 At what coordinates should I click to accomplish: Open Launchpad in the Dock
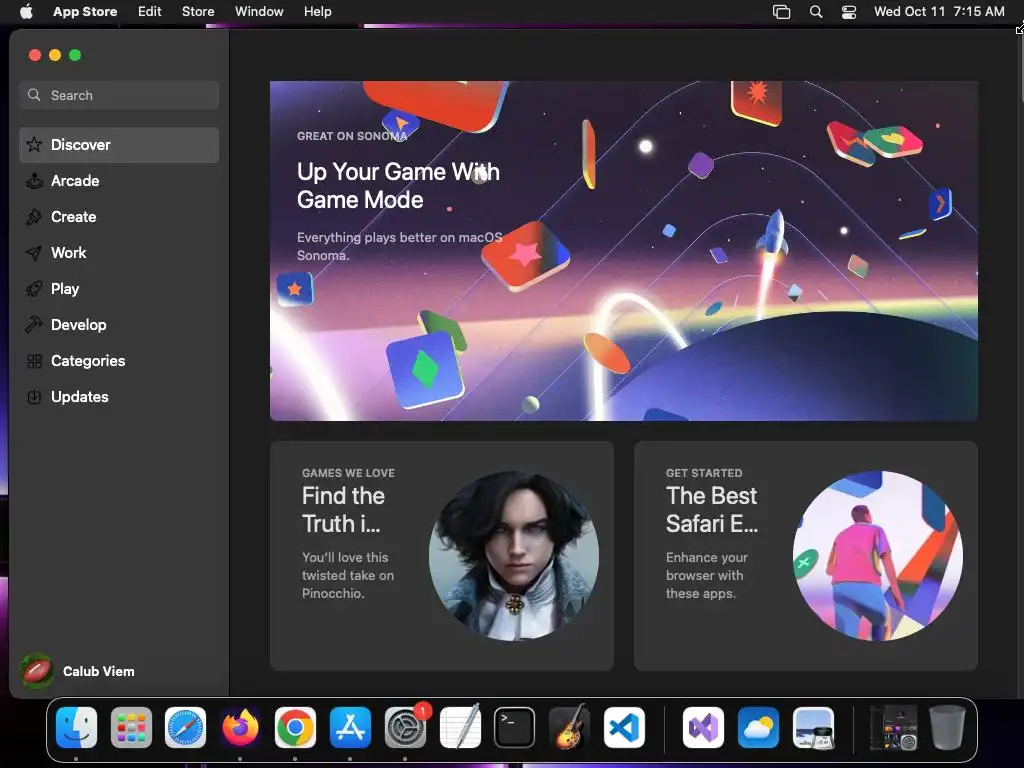tap(131, 728)
